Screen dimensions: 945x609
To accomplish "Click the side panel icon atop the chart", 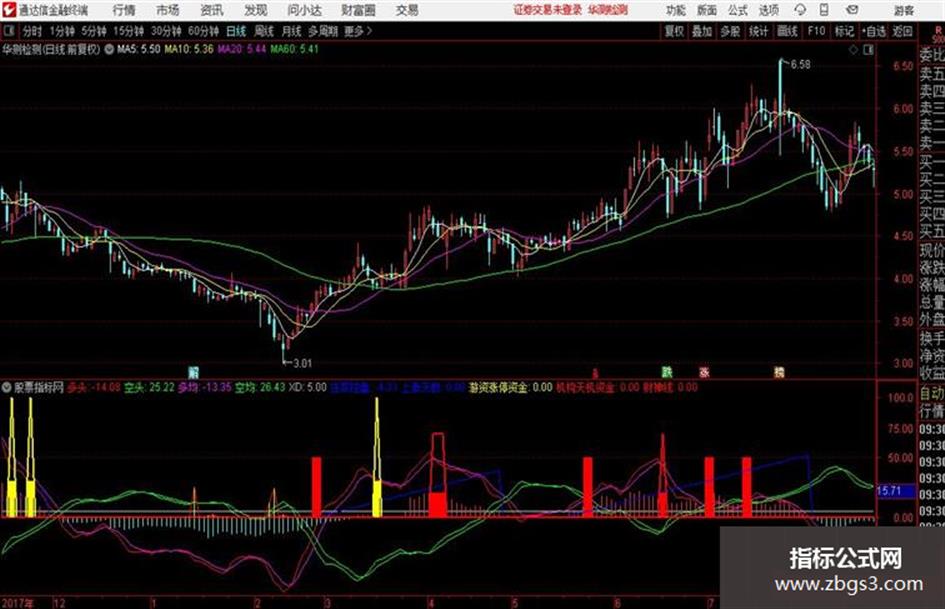I will pyautogui.click(x=868, y=50).
